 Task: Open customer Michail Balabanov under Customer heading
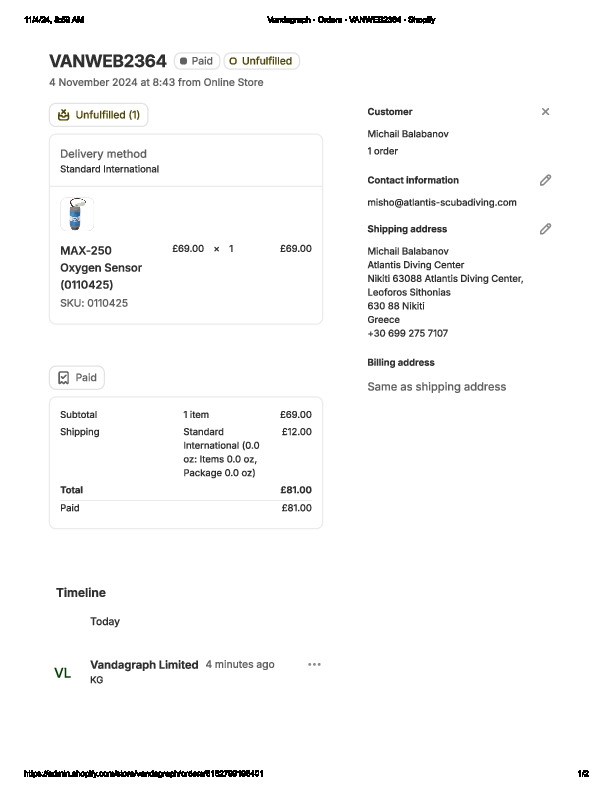pyautogui.click(x=409, y=133)
